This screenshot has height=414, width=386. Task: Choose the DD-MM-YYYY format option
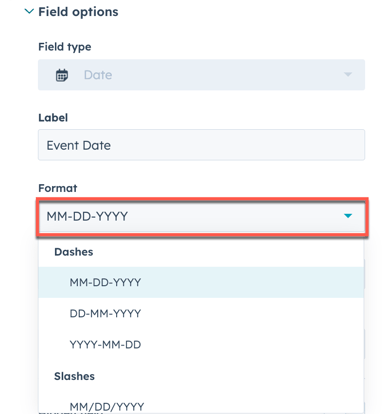click(201, 313)
